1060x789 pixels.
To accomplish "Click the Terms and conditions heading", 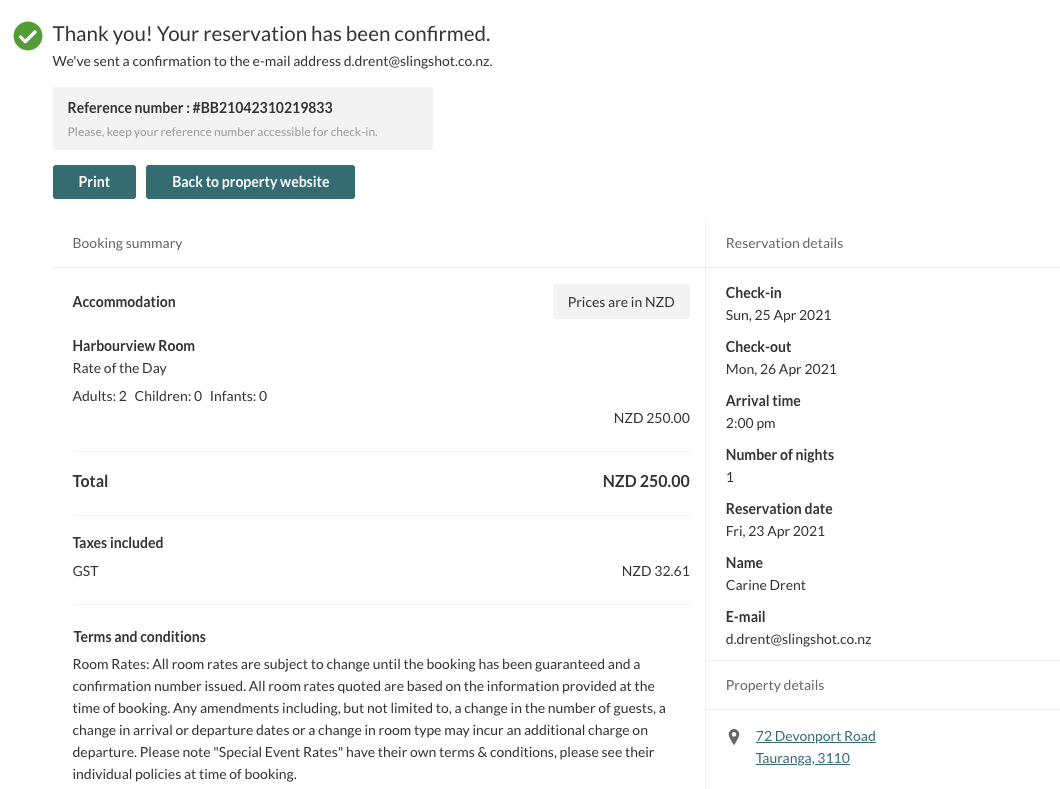I will (x=139, y=637).
